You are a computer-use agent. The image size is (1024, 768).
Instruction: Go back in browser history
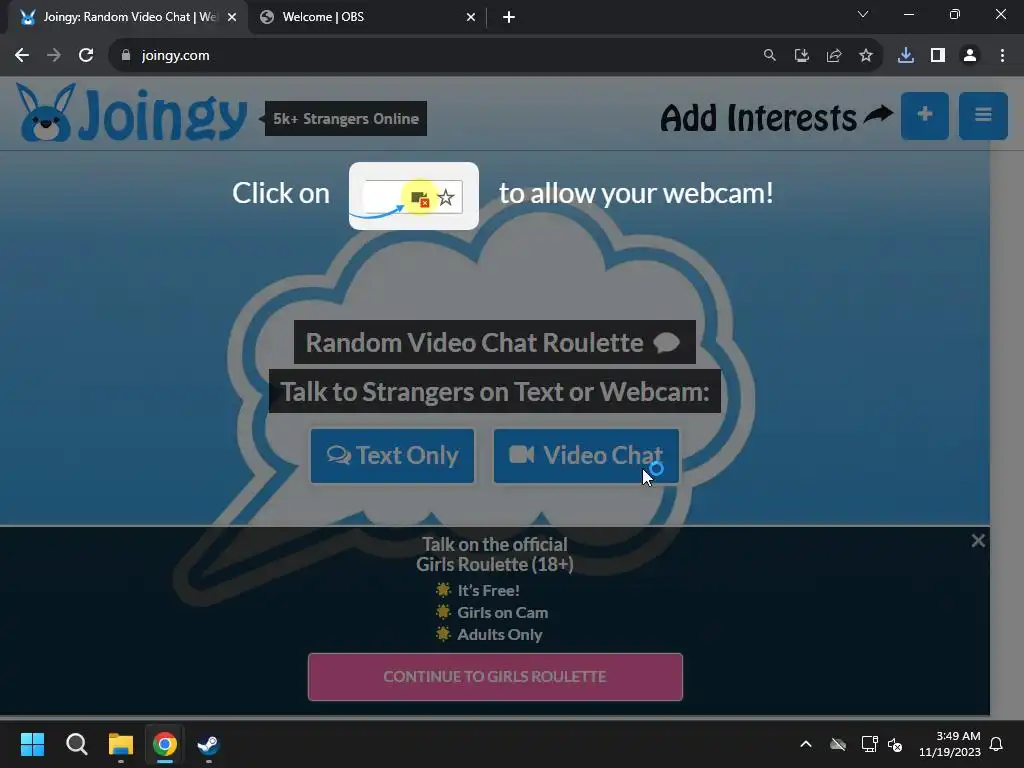pyautogui.click(x=22, y=56)
